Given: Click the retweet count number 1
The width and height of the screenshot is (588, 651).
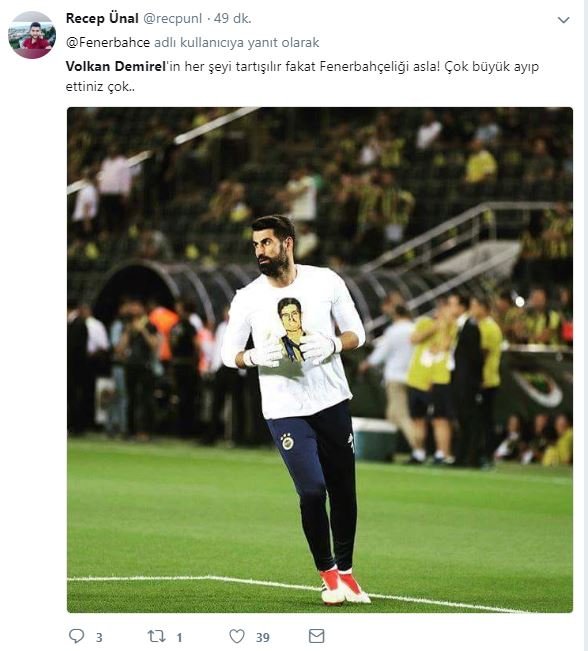Looking at the screenshot, I should 179,637.
